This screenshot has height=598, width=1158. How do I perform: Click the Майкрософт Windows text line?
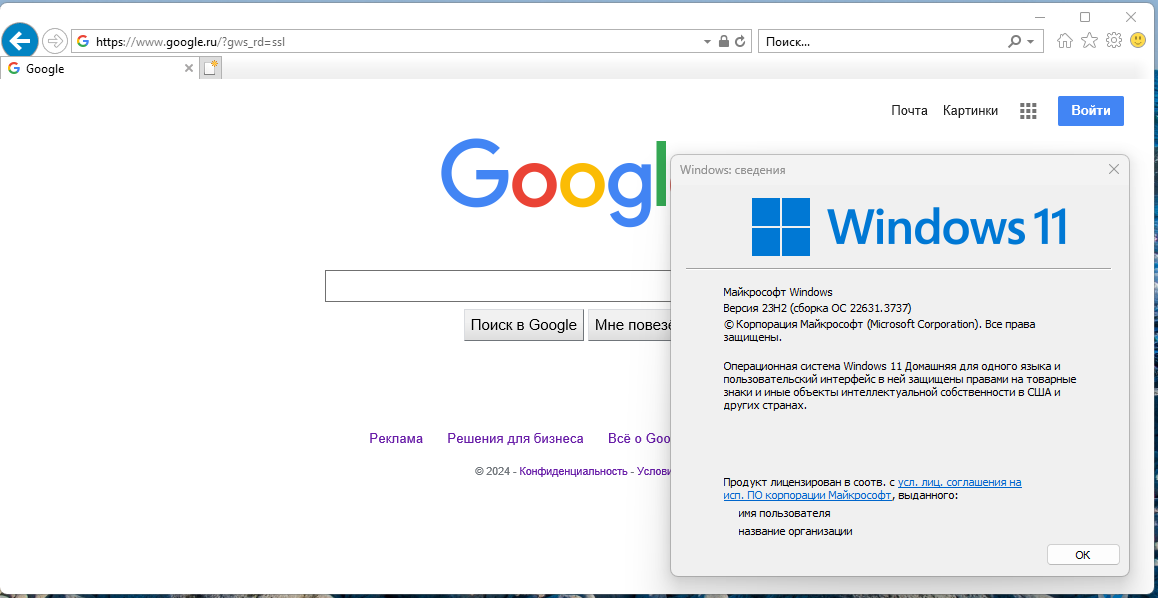coord(778,292)
